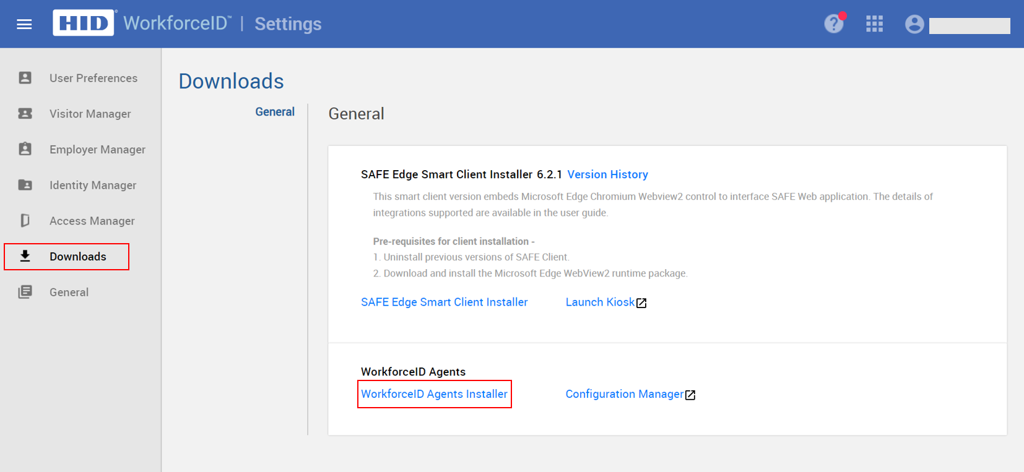
Task: Click the help question mark icon
Action: (833, 24)
